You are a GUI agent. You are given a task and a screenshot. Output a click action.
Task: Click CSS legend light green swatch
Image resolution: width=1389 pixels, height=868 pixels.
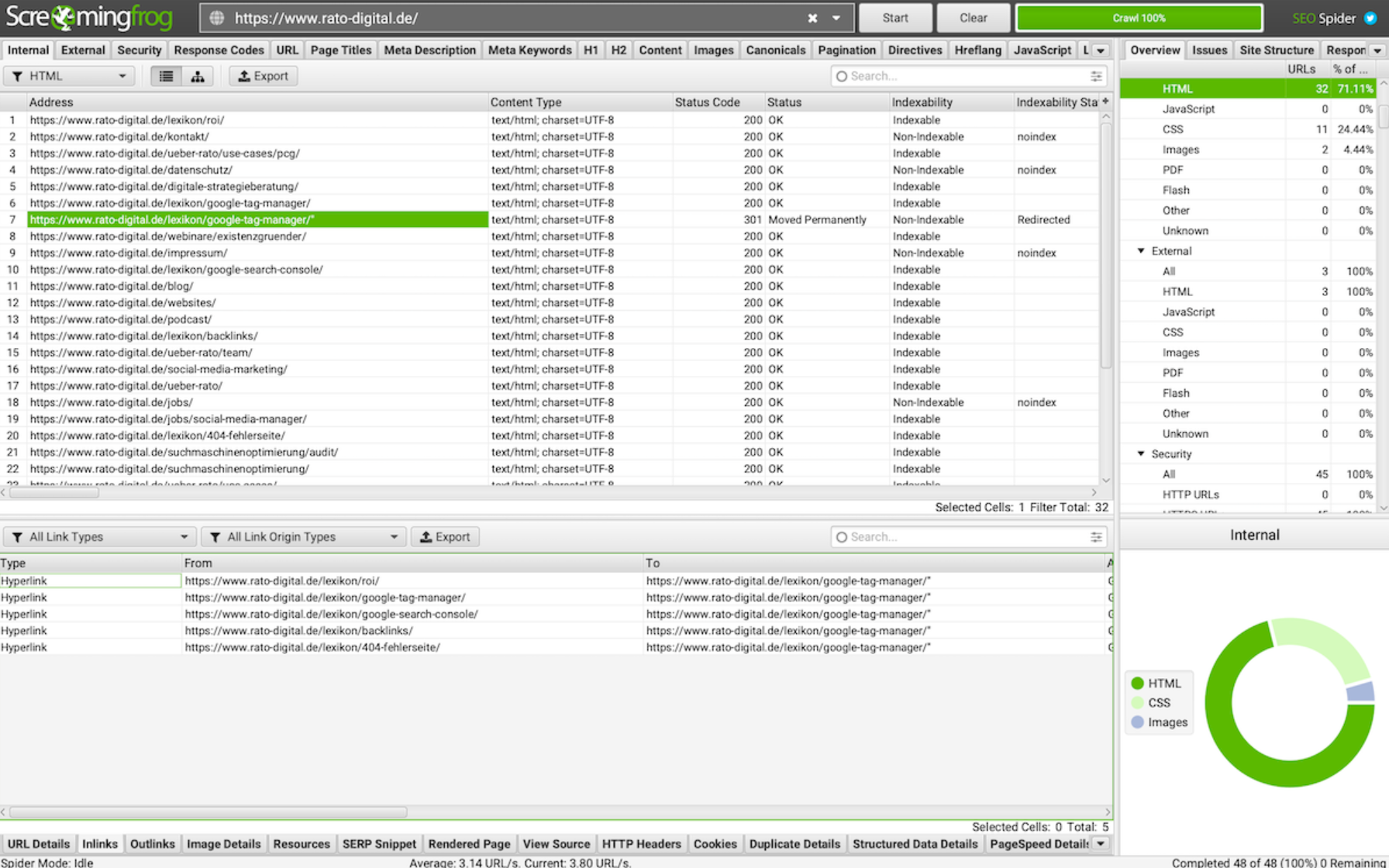[1138, 702]
